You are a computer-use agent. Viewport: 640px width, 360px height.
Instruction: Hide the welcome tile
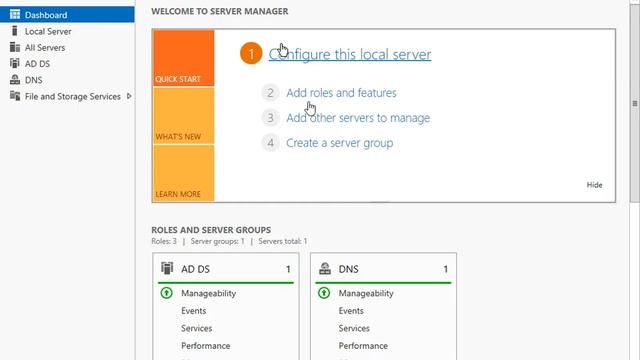pyautogui.click(x=594, y=185)
